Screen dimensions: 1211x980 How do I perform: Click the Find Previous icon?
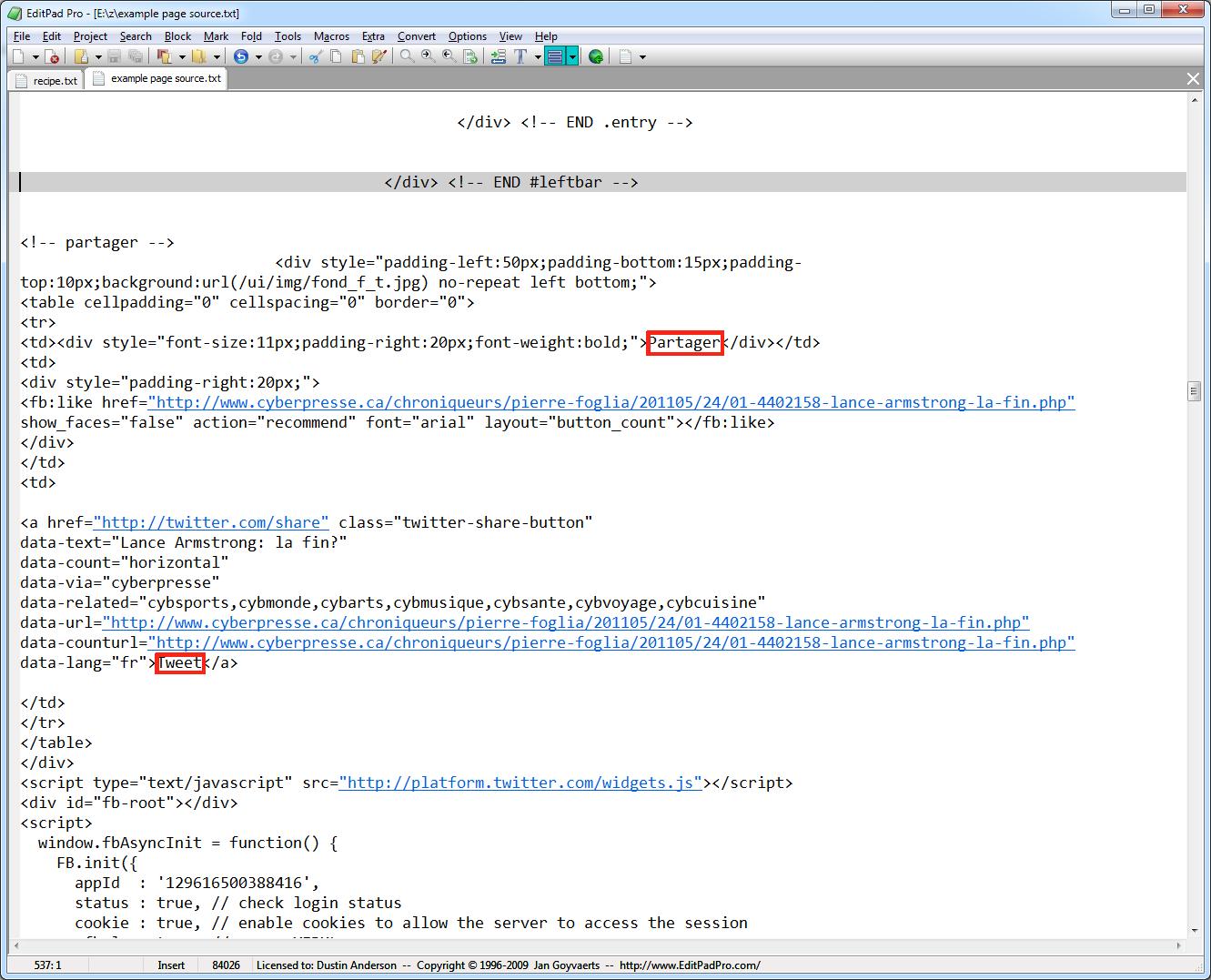449,56
